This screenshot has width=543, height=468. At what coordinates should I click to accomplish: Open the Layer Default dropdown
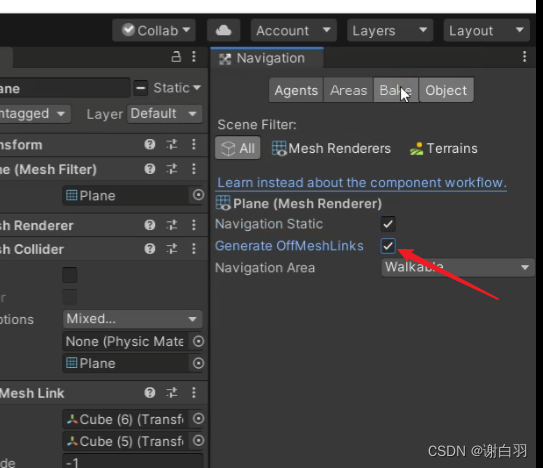click(165, 114)
